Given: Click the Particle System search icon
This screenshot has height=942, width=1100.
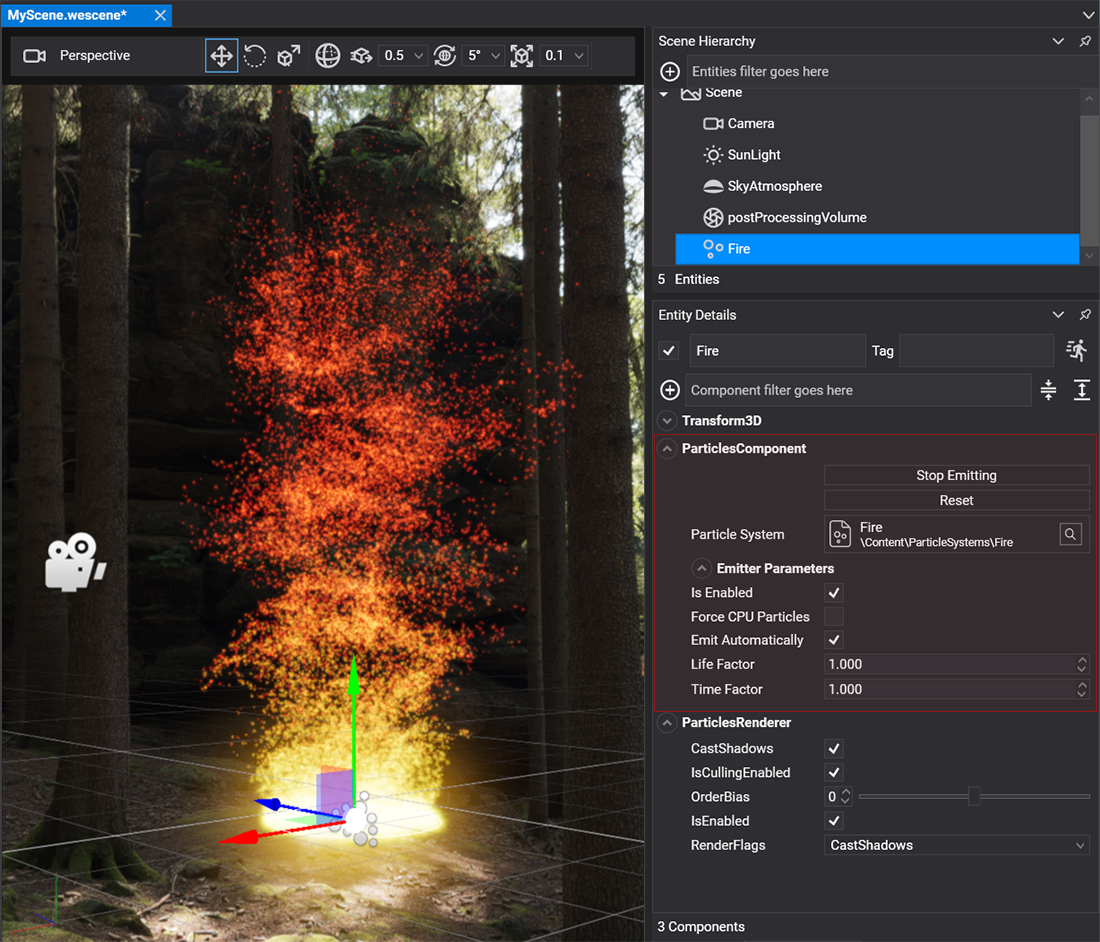Looking at the screenshot, I should [1071, 535].
